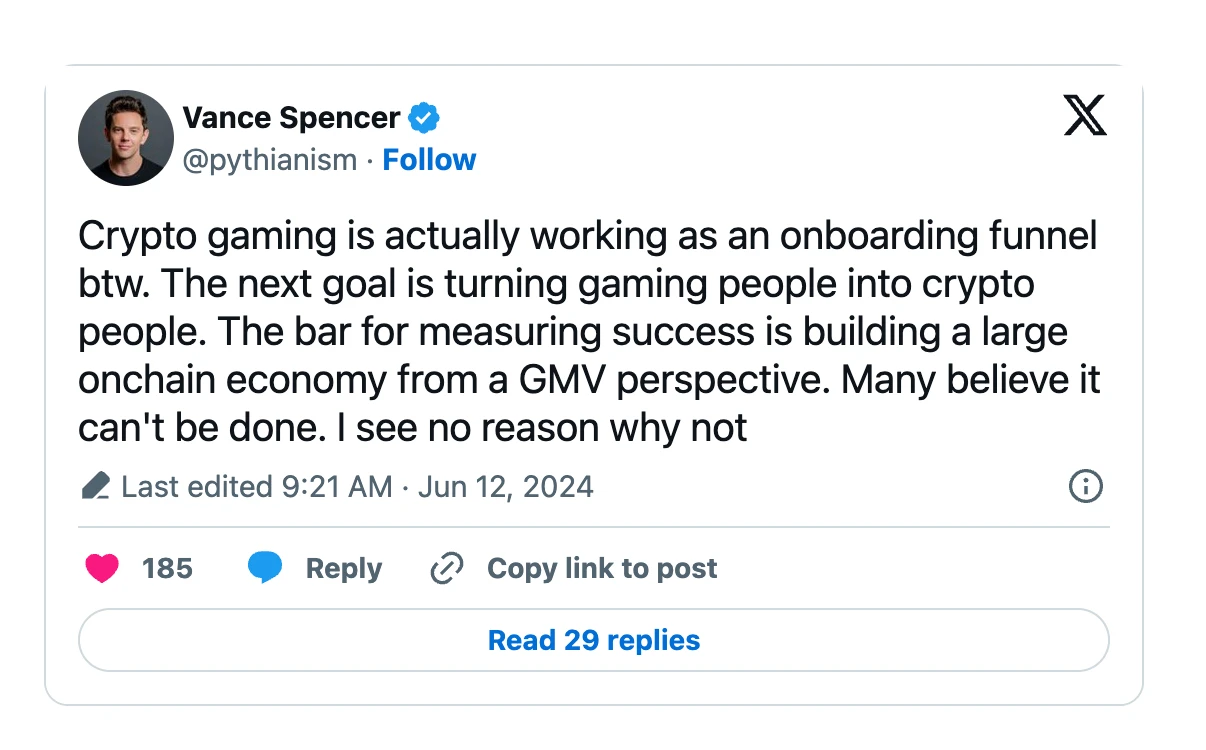The image size is (1206, 750).
Task: Open Vance Spencer's profile photo
Action: [x=126, y=138]
